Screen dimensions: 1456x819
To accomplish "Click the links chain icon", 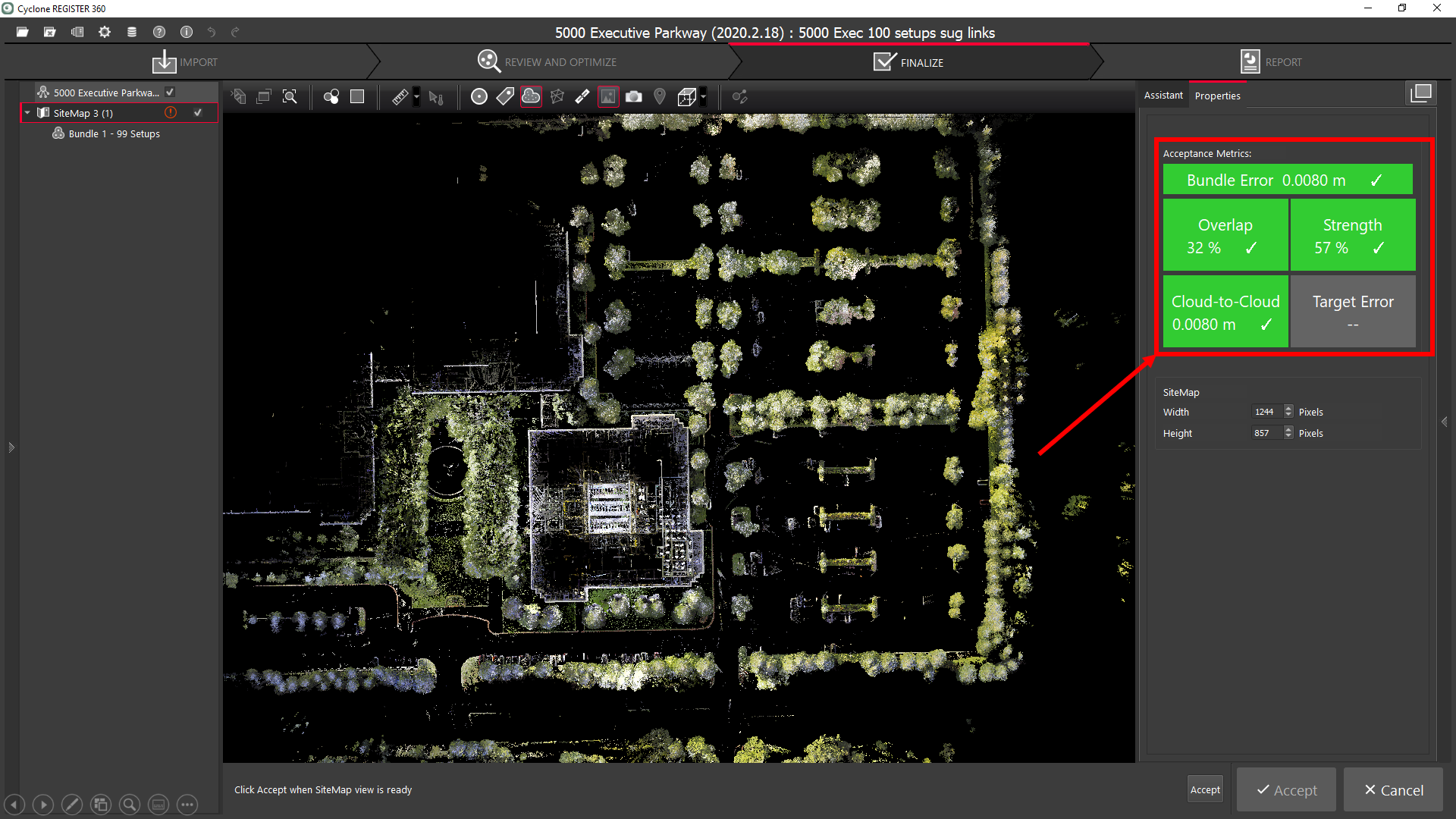I will click(x=582, y=97).
